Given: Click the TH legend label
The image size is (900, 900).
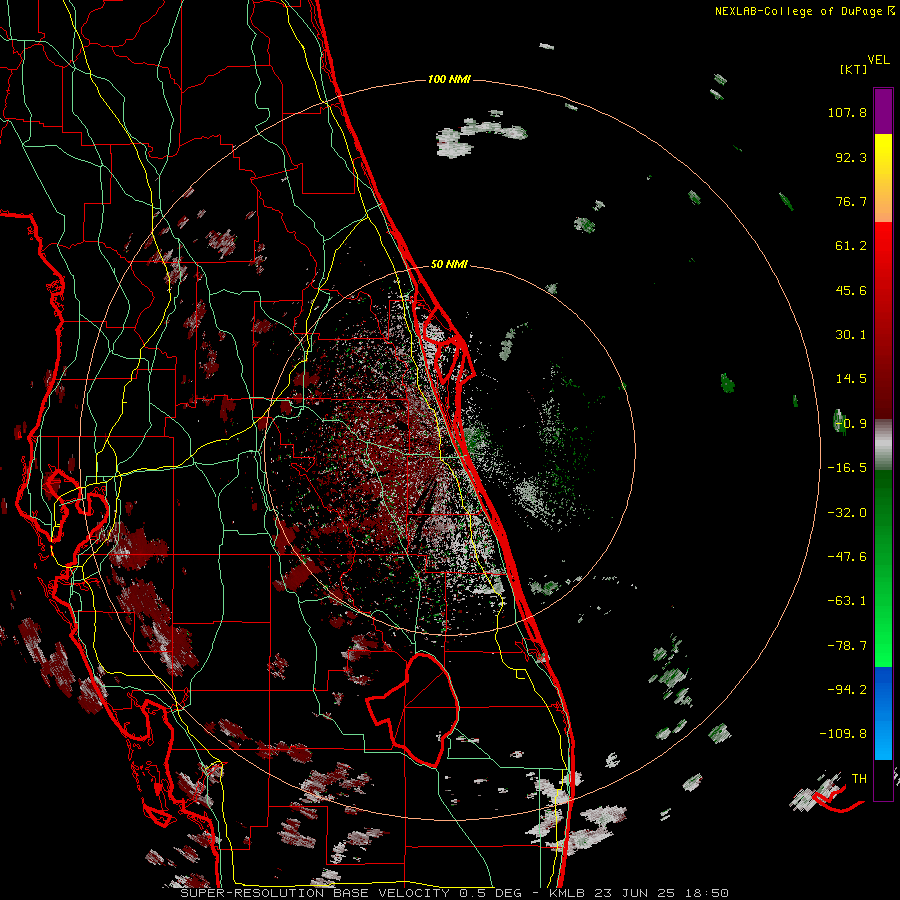Looking at the screenshot, I should coord(859,779).
